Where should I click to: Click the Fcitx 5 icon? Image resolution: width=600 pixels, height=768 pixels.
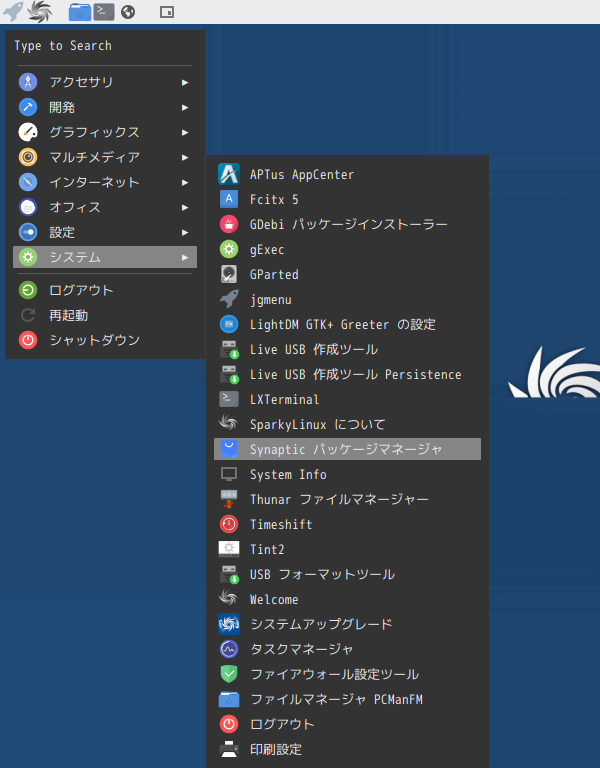tap(229, 199)
